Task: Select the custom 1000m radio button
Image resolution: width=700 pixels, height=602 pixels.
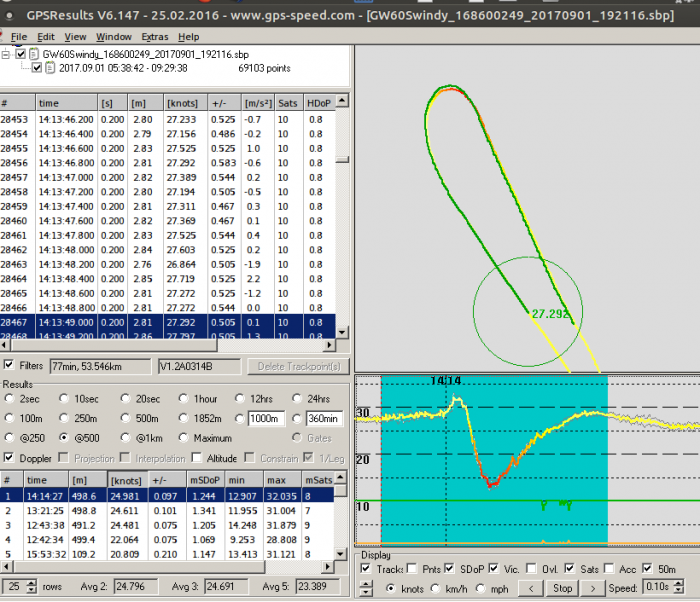Action: tap(240, 418)
